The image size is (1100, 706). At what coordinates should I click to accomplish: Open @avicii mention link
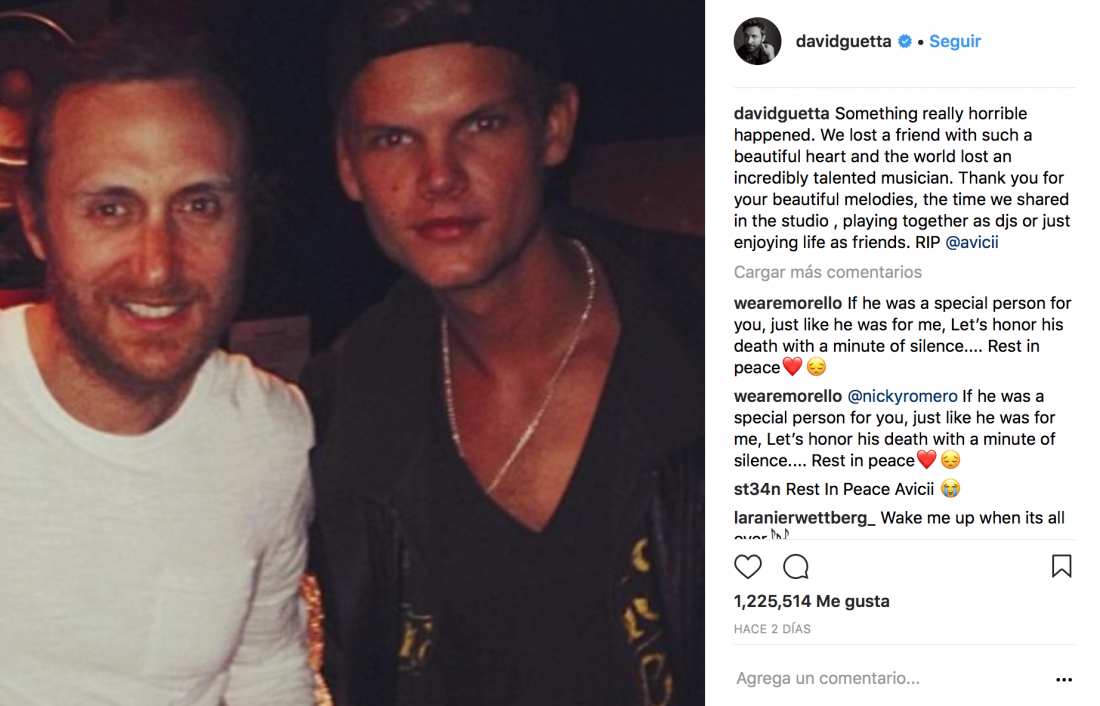(x=972, y=243)
